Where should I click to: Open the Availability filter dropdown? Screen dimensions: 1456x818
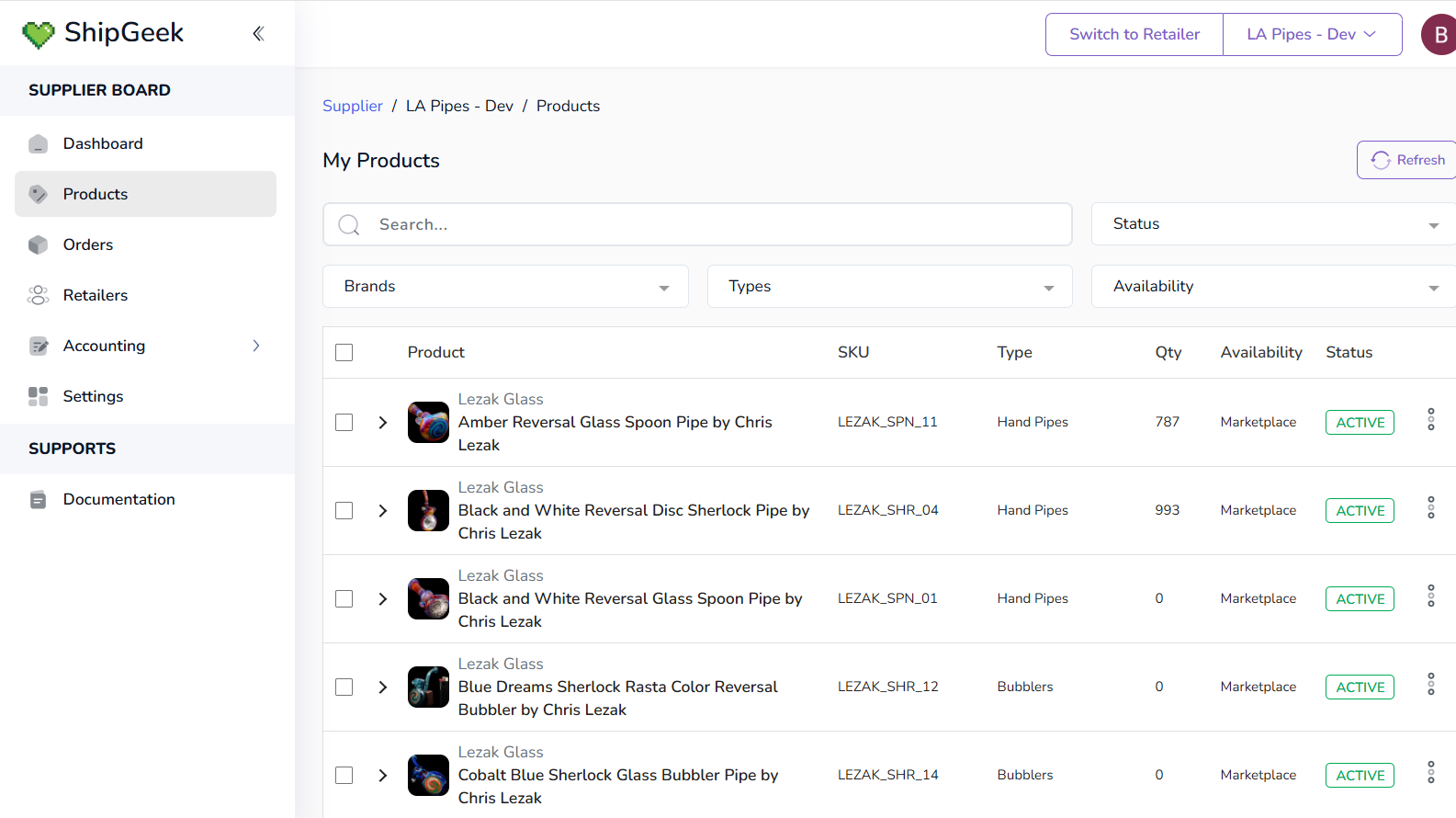click(1273, 287)
